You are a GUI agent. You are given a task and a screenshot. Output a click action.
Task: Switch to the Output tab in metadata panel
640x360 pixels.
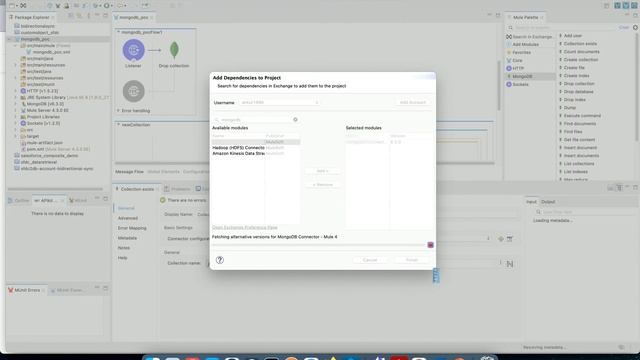(548, 202)
